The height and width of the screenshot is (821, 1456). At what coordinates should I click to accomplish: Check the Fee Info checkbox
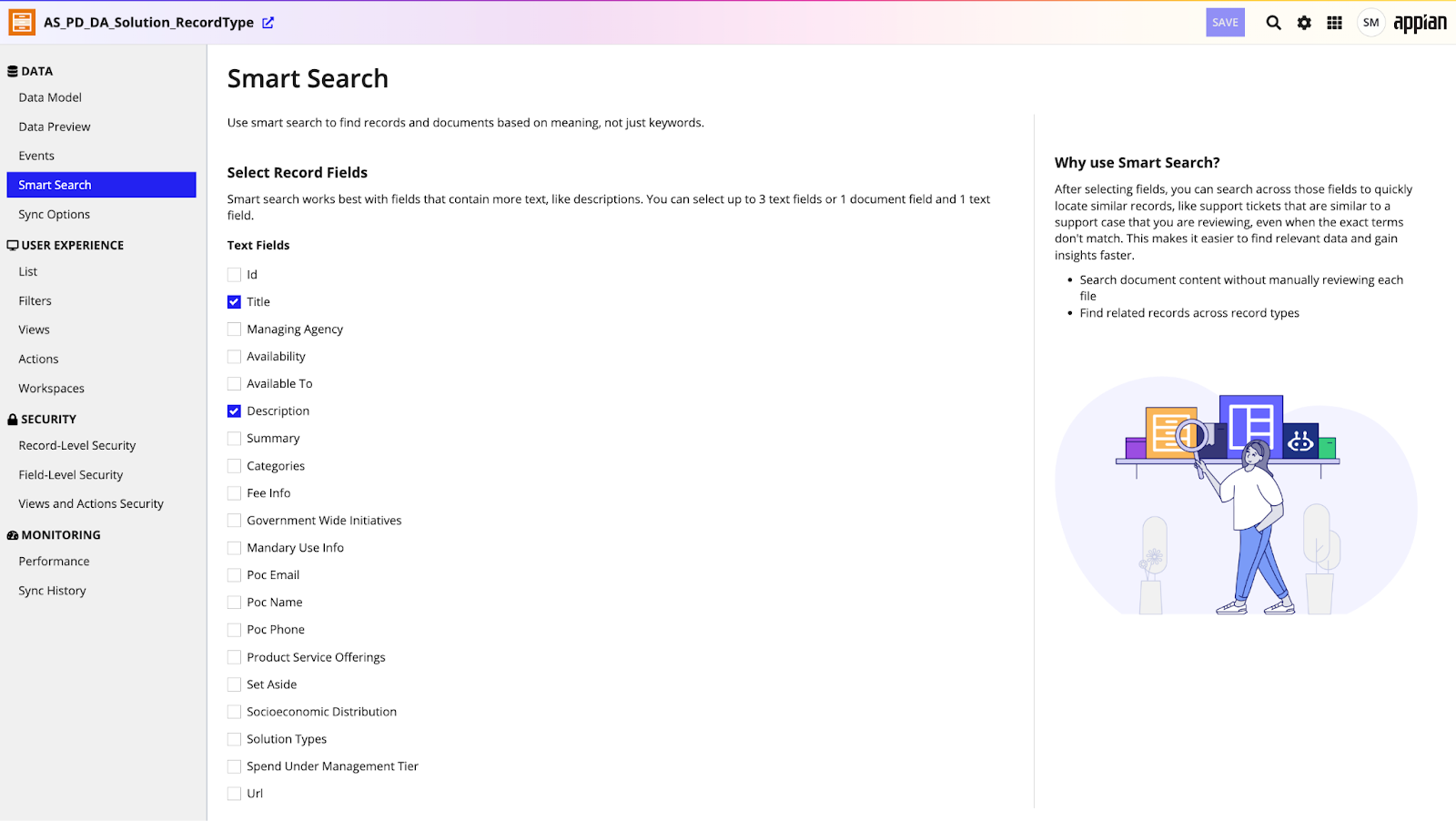click(x=234, y=492)
